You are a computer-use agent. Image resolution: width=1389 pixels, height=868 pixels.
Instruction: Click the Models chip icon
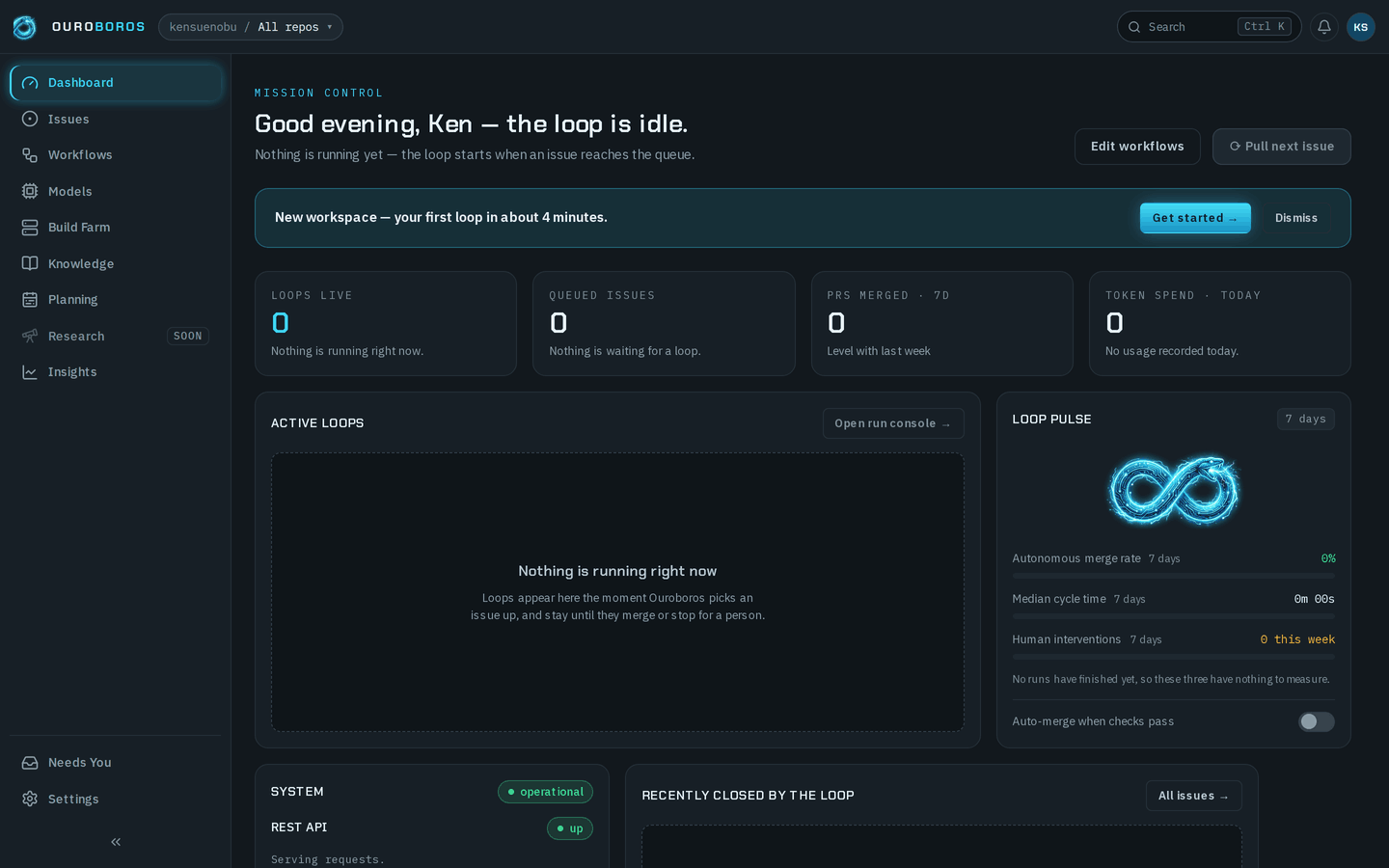(30, 191)
